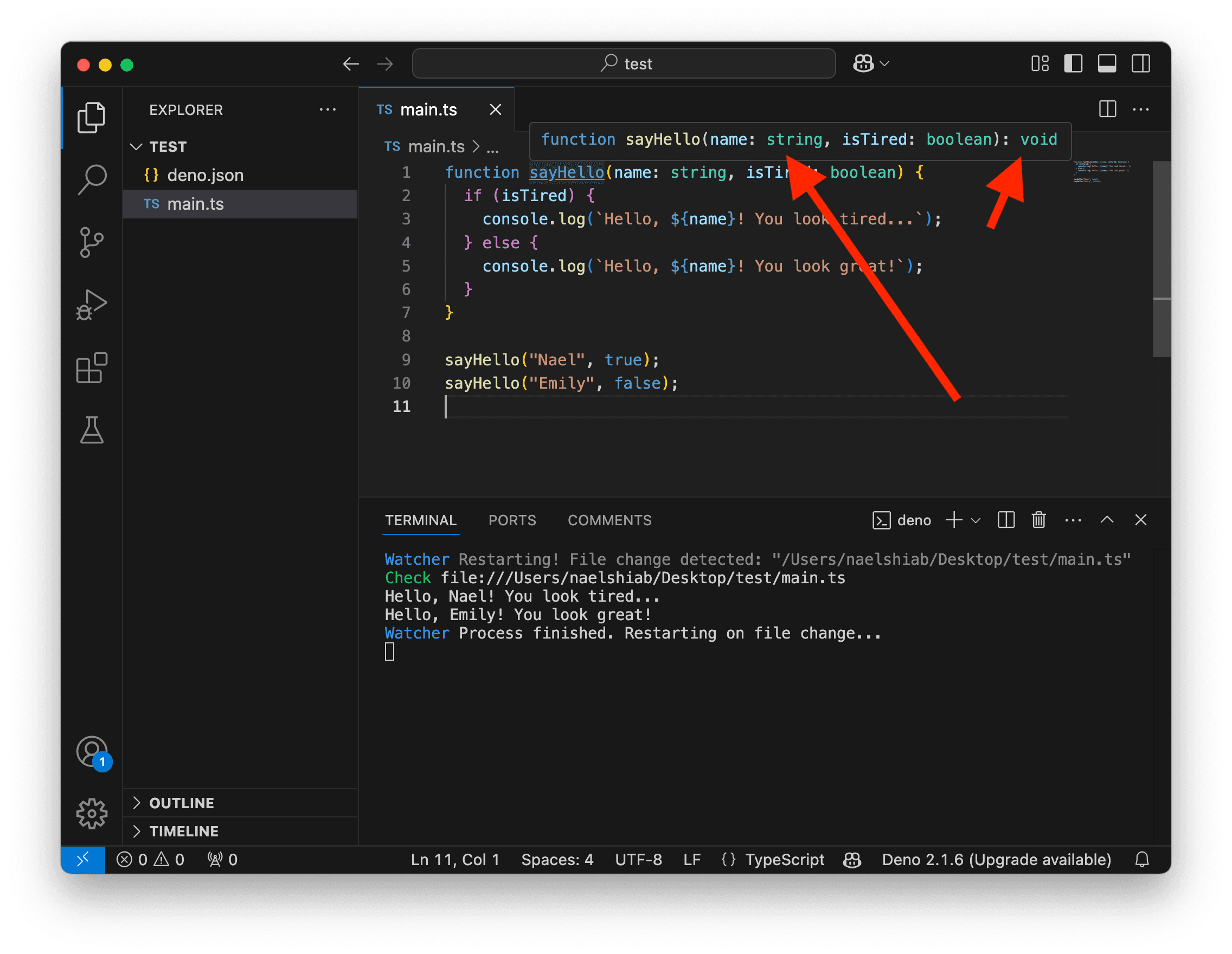Open the Extensions view

click(92, 368)
